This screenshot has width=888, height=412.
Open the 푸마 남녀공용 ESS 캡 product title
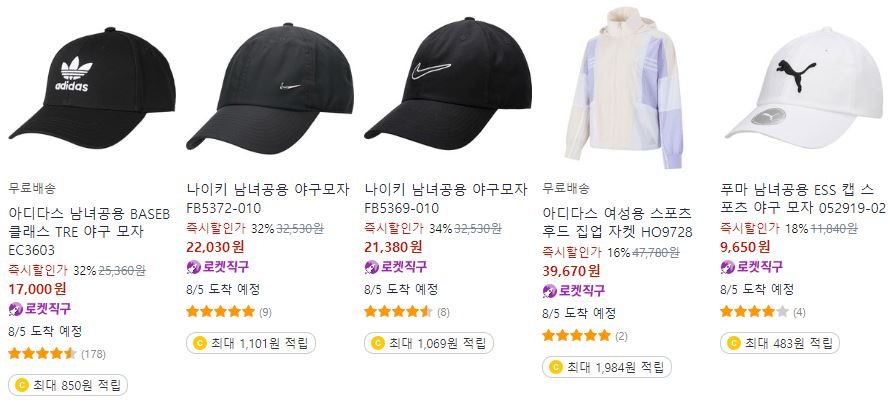pos(802,198)
